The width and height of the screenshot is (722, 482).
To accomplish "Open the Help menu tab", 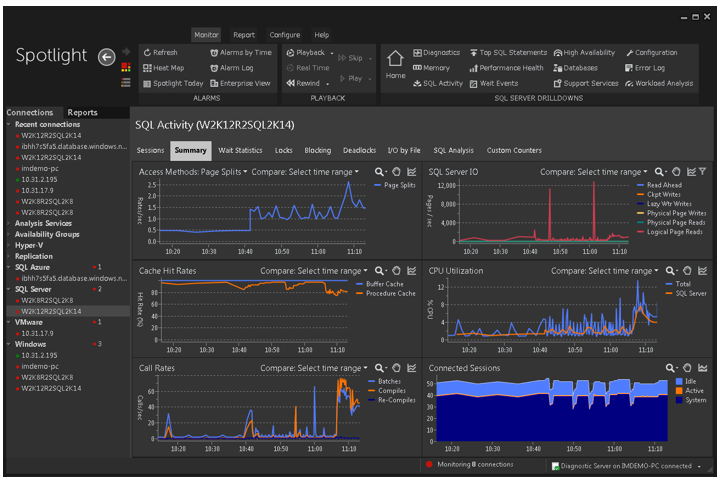I will [321, 35].
